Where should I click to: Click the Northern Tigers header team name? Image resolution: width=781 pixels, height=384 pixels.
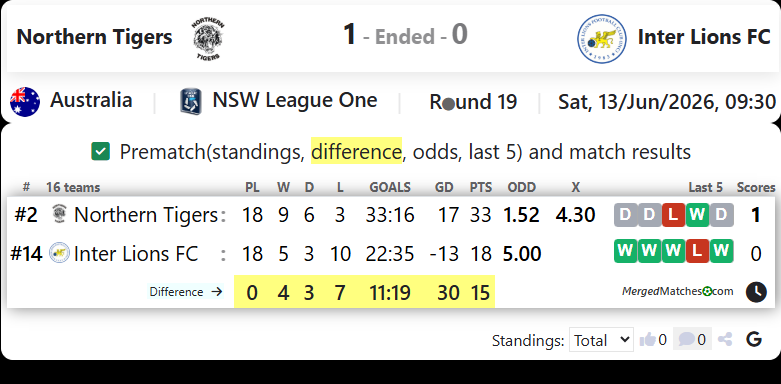pyautogui.click(x=95, y=37)
